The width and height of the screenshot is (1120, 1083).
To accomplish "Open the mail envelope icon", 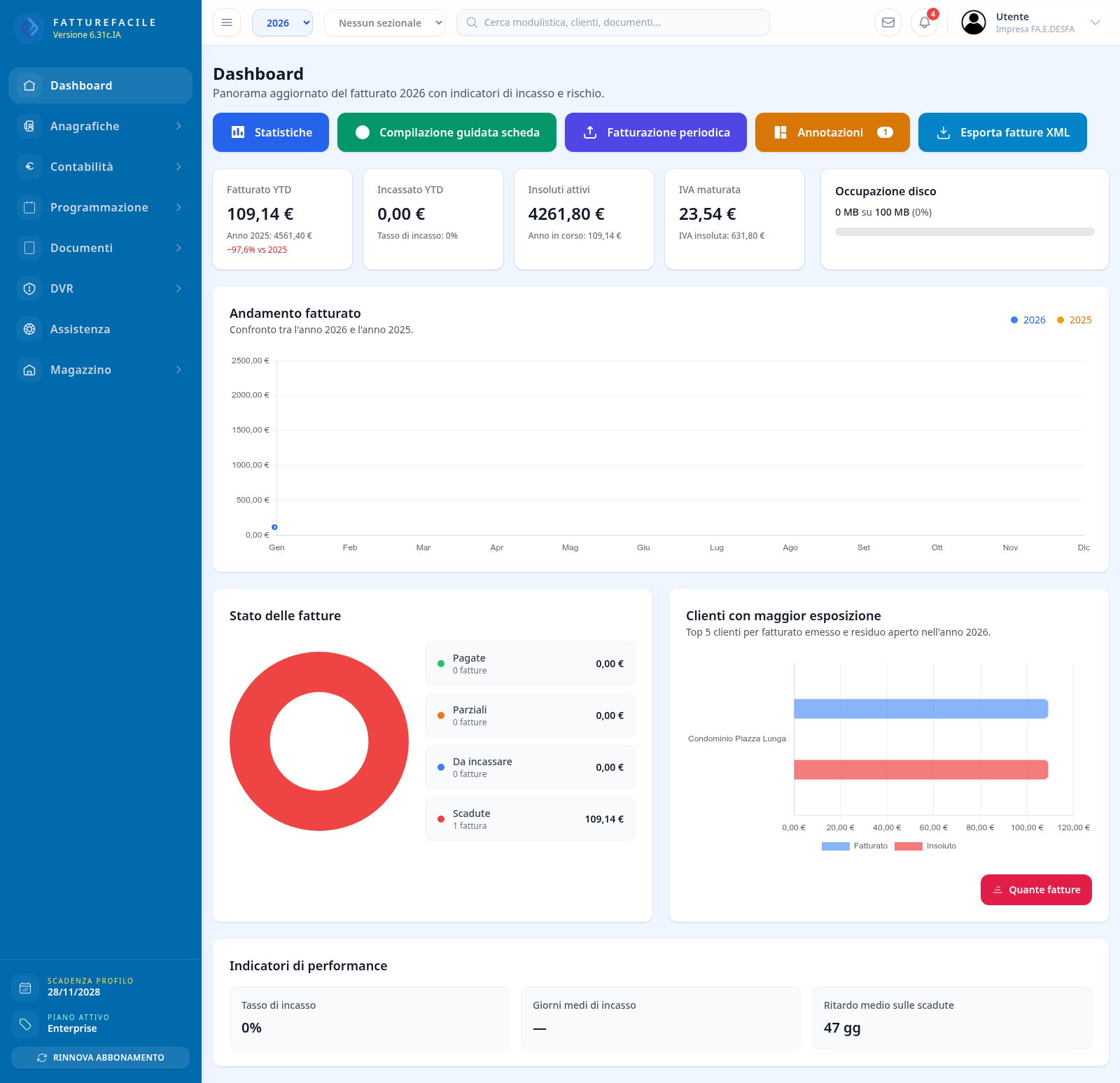I will click(x=888, y=22).
